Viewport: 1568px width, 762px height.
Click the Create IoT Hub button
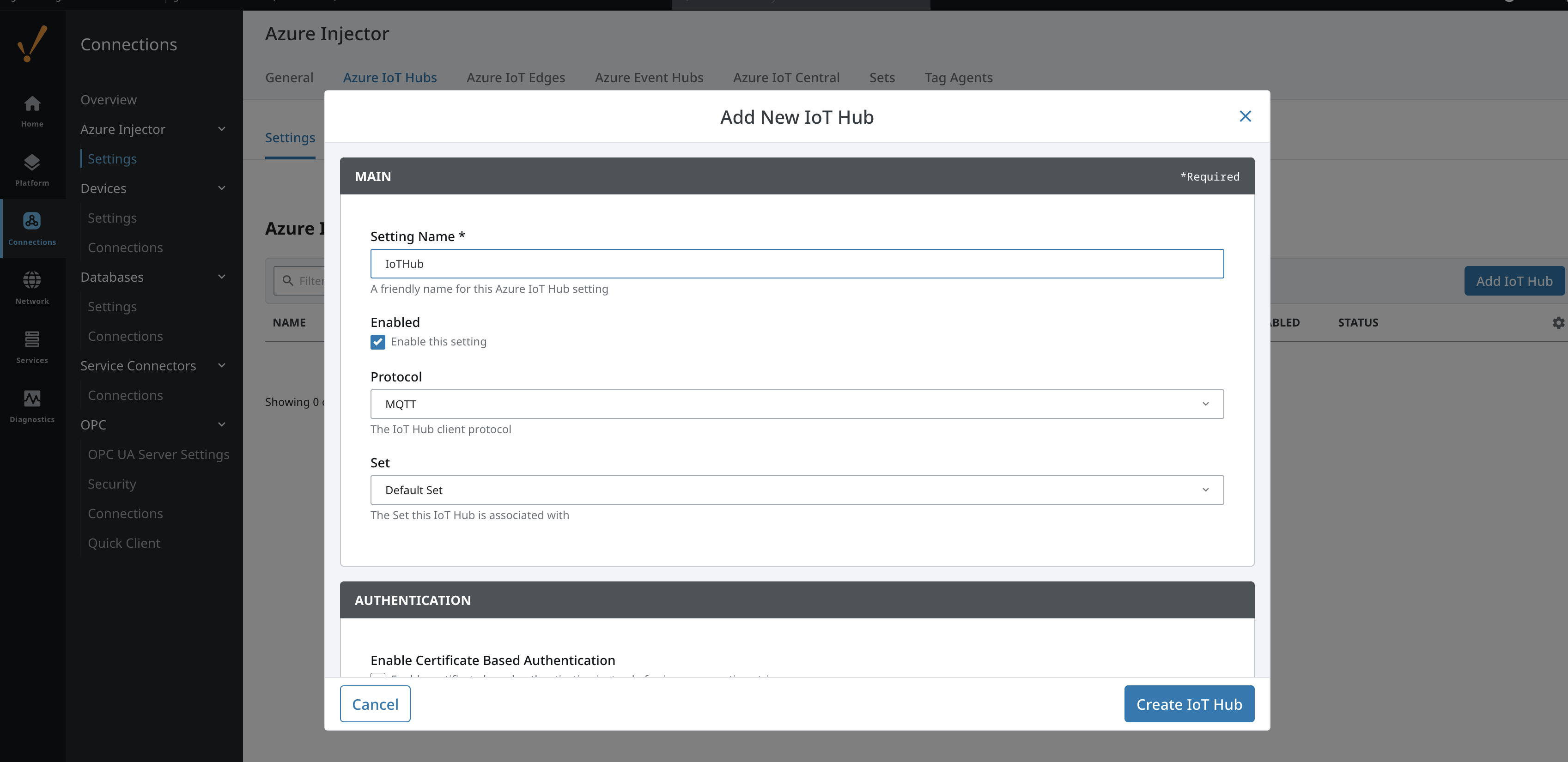click(1188, 704)
